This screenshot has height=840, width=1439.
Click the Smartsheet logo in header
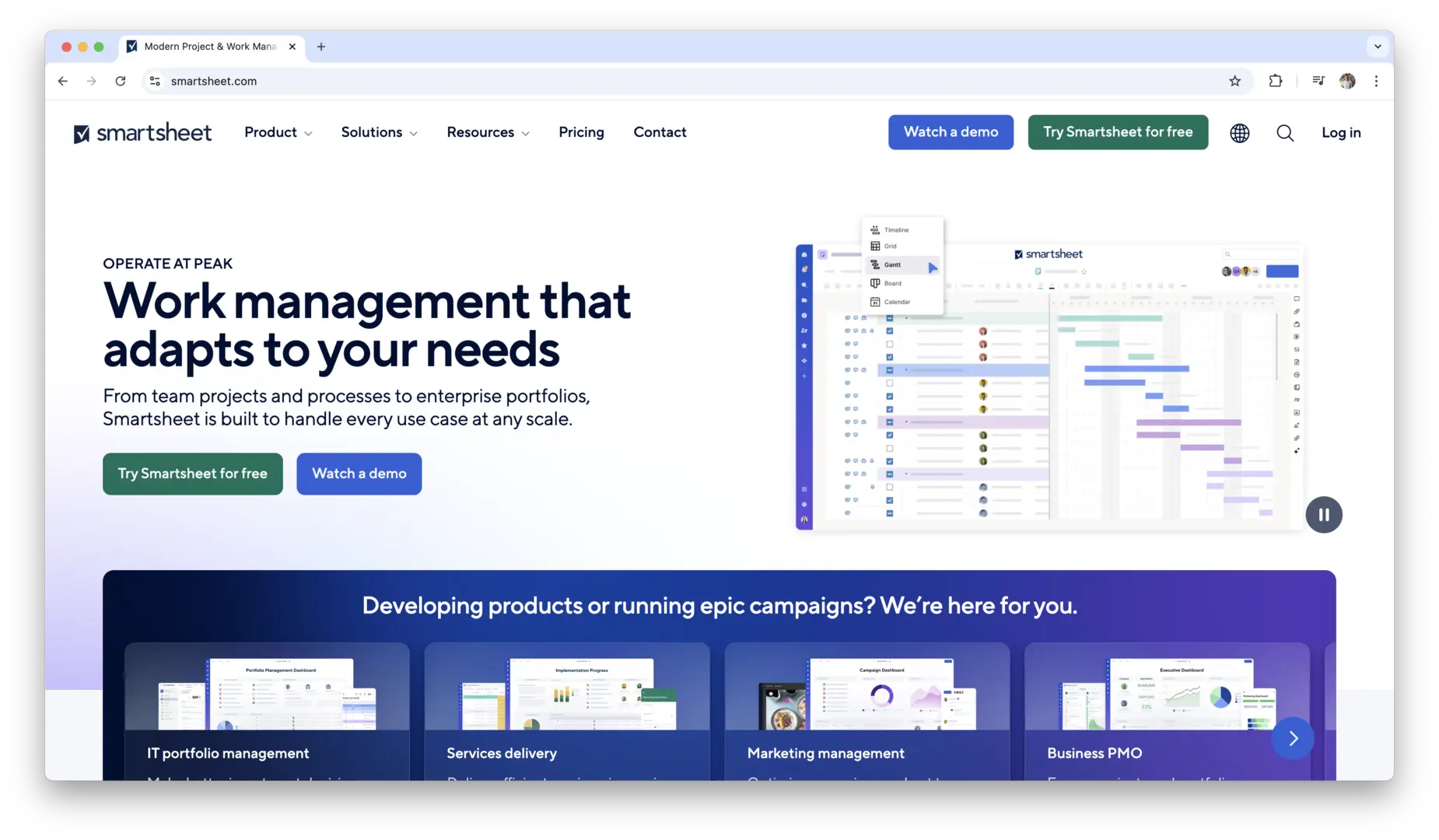(x=142, y=133)
